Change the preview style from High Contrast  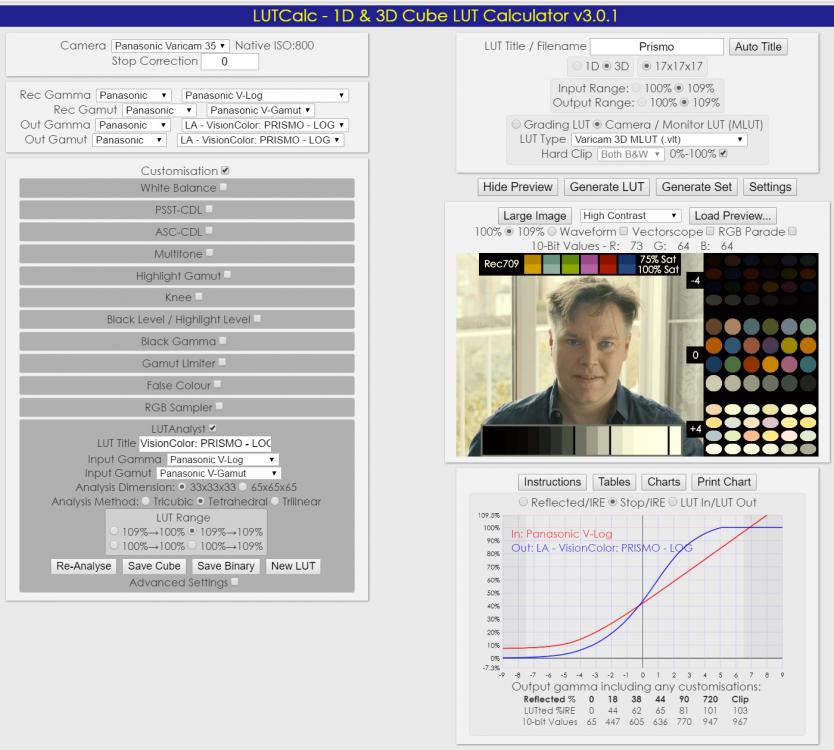tap(627, 216)
